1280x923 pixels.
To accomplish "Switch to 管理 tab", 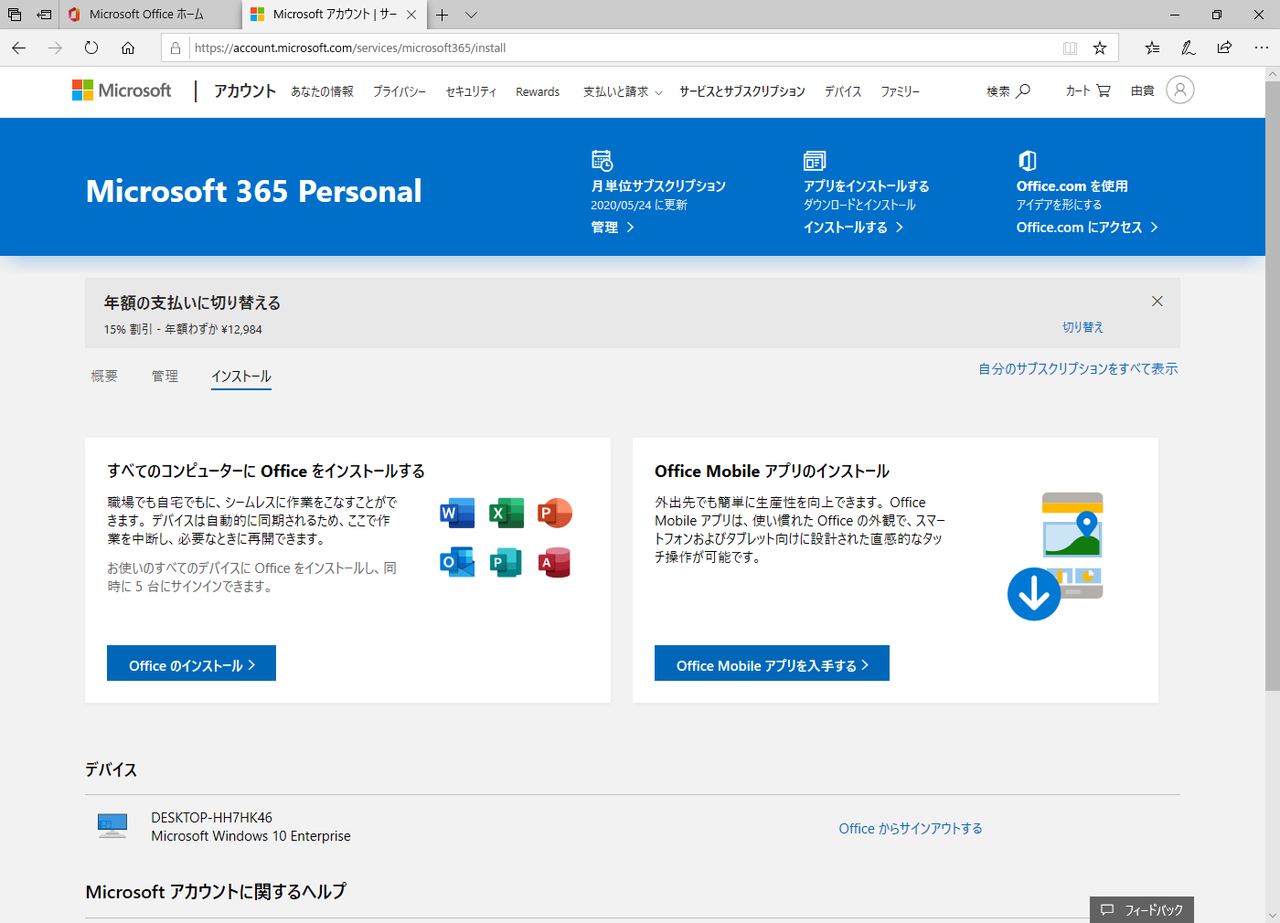I will [x=165, y=377].
